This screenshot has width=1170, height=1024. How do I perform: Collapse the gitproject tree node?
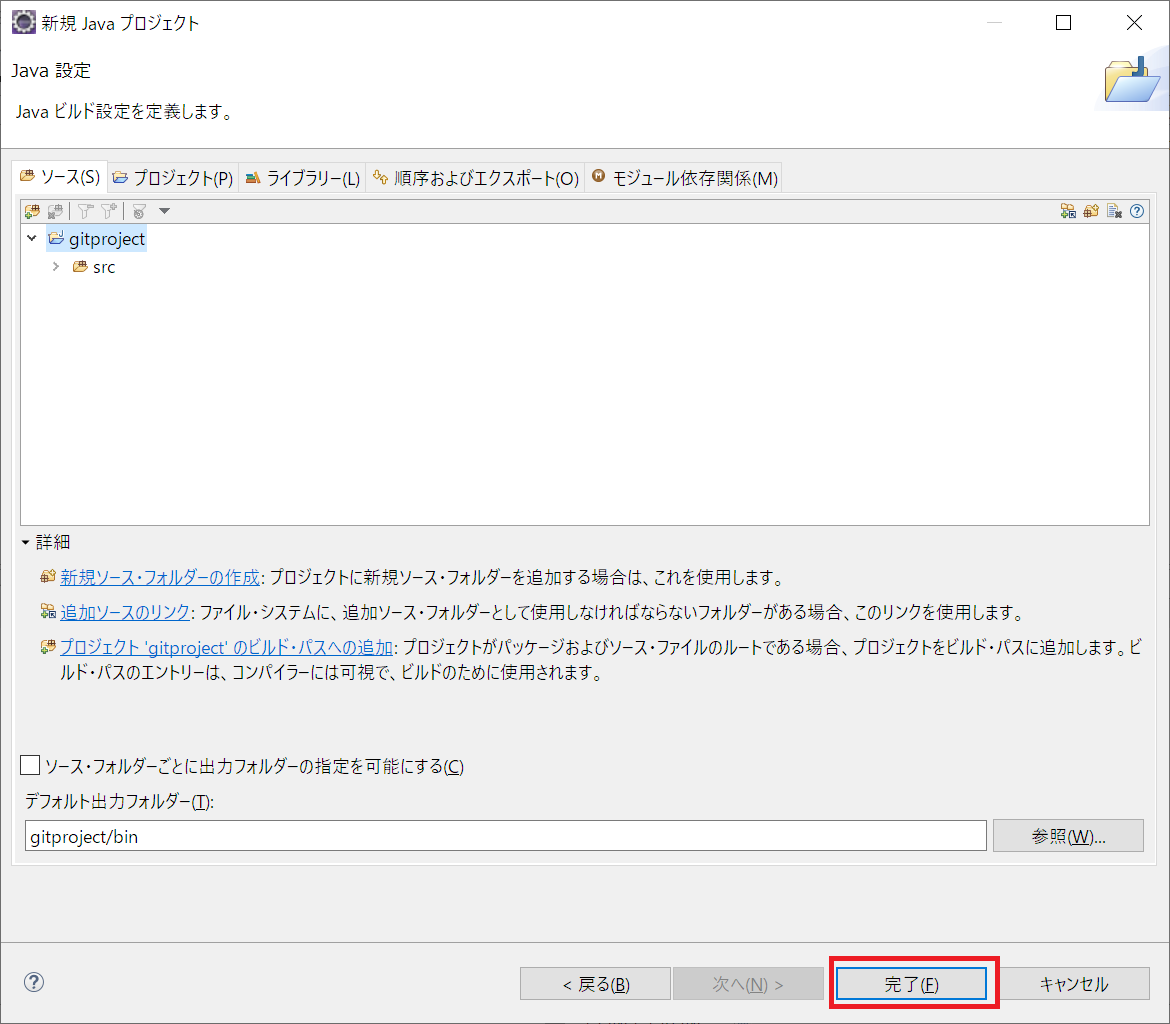point(32,239)
